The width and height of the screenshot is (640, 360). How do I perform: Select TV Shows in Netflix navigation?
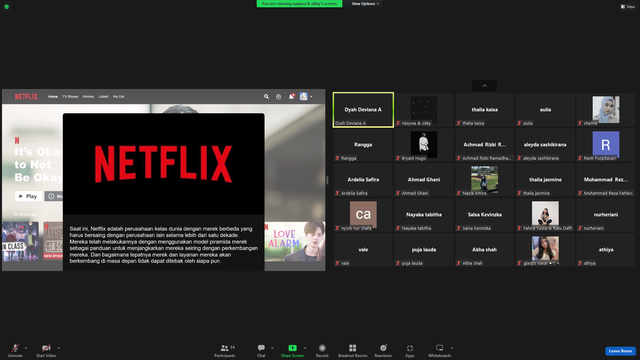(70, 97)
